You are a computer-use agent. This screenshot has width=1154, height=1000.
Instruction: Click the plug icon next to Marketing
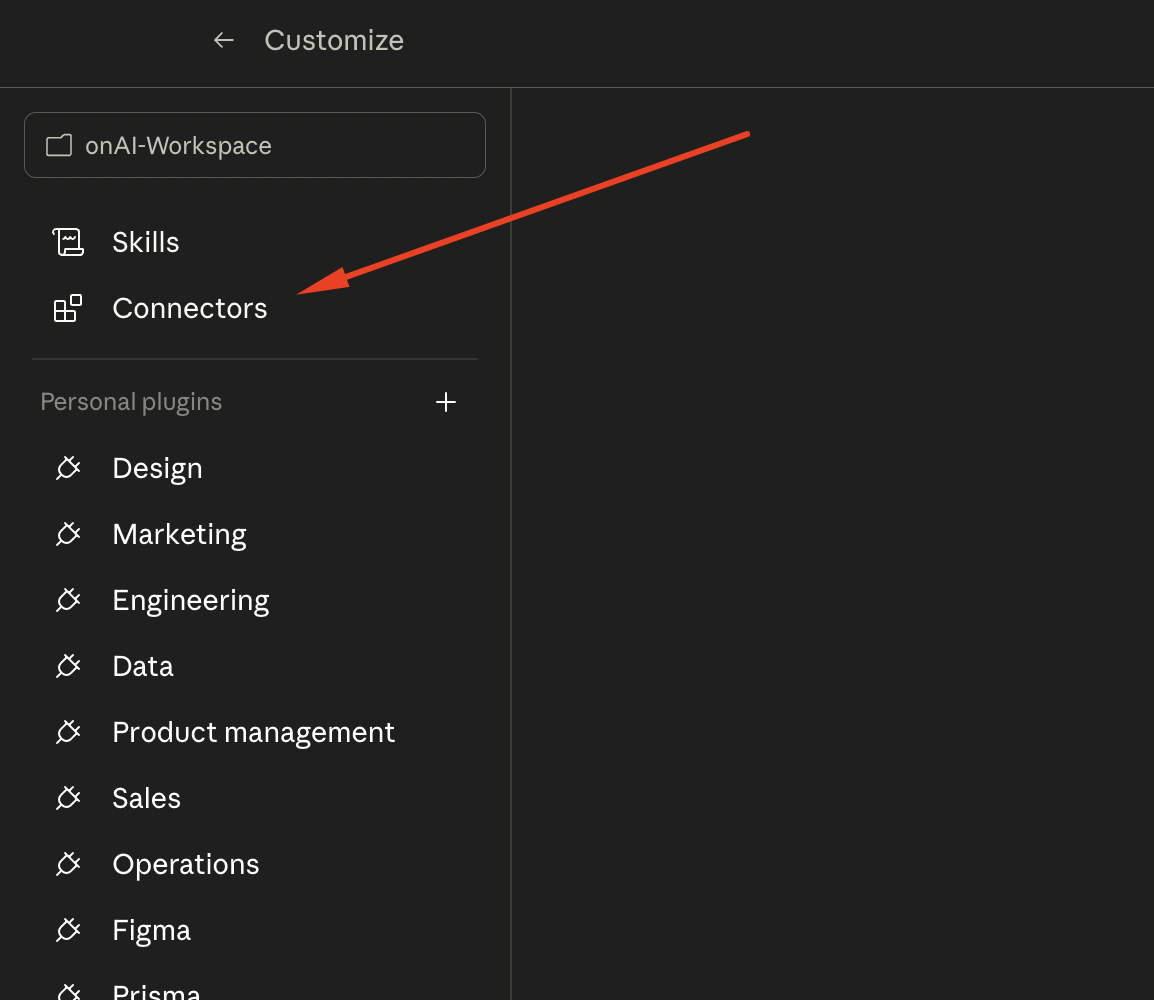pyautogui.click(x=68, y=534)
